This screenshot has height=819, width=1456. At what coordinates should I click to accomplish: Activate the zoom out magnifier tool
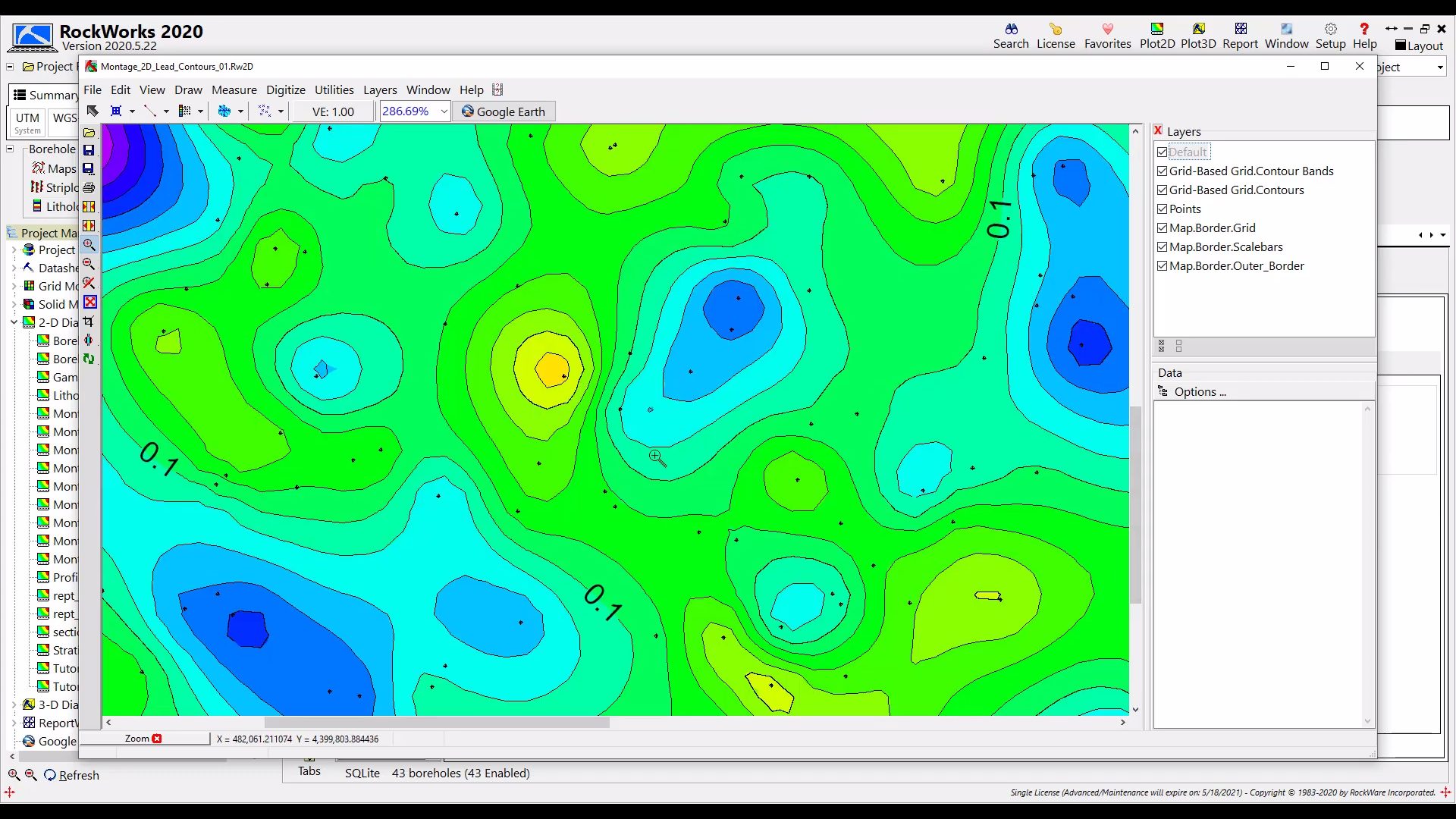[89, 264]
